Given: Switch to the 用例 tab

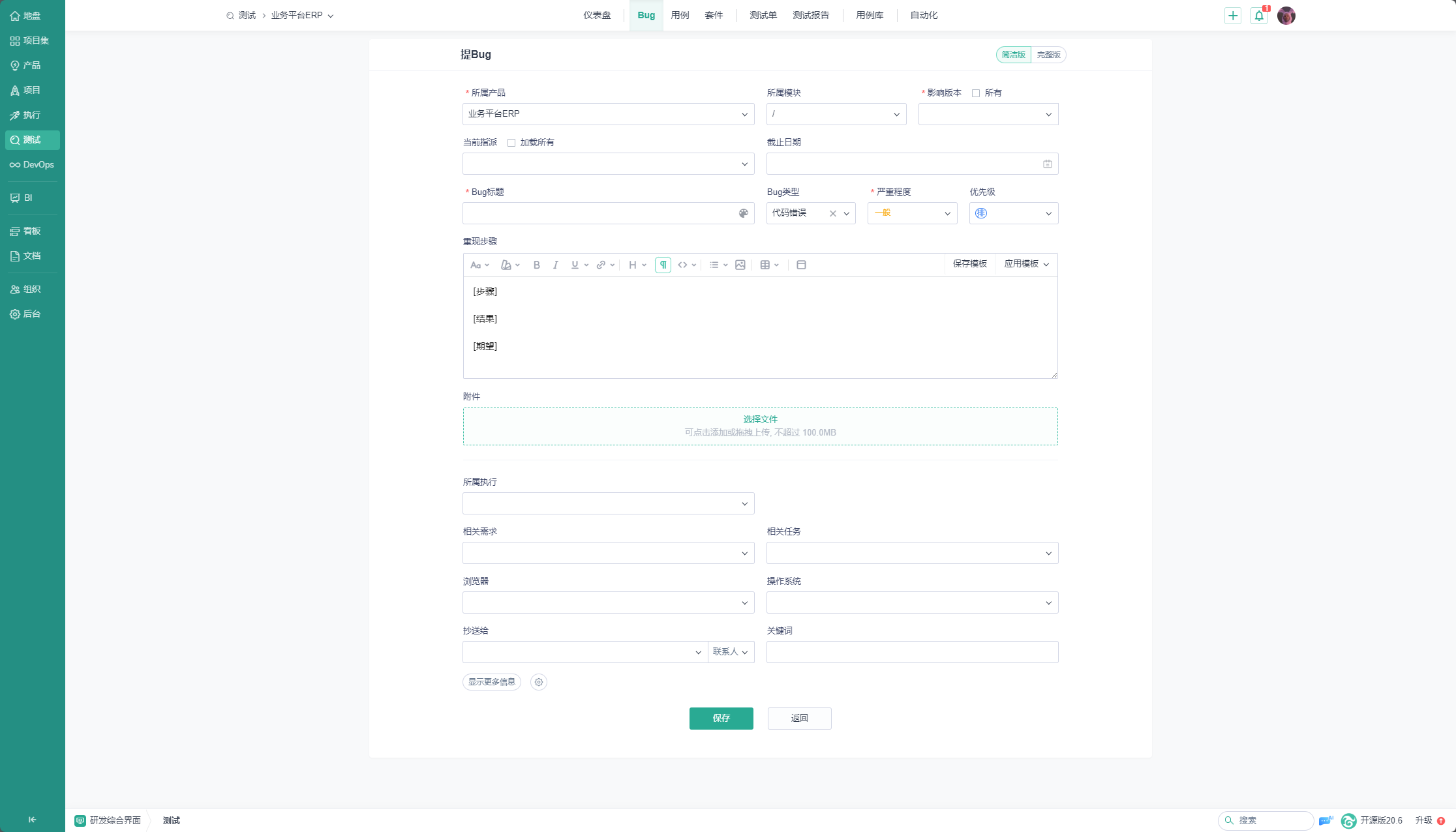Looking at the screenshot, I should [680, 15].
